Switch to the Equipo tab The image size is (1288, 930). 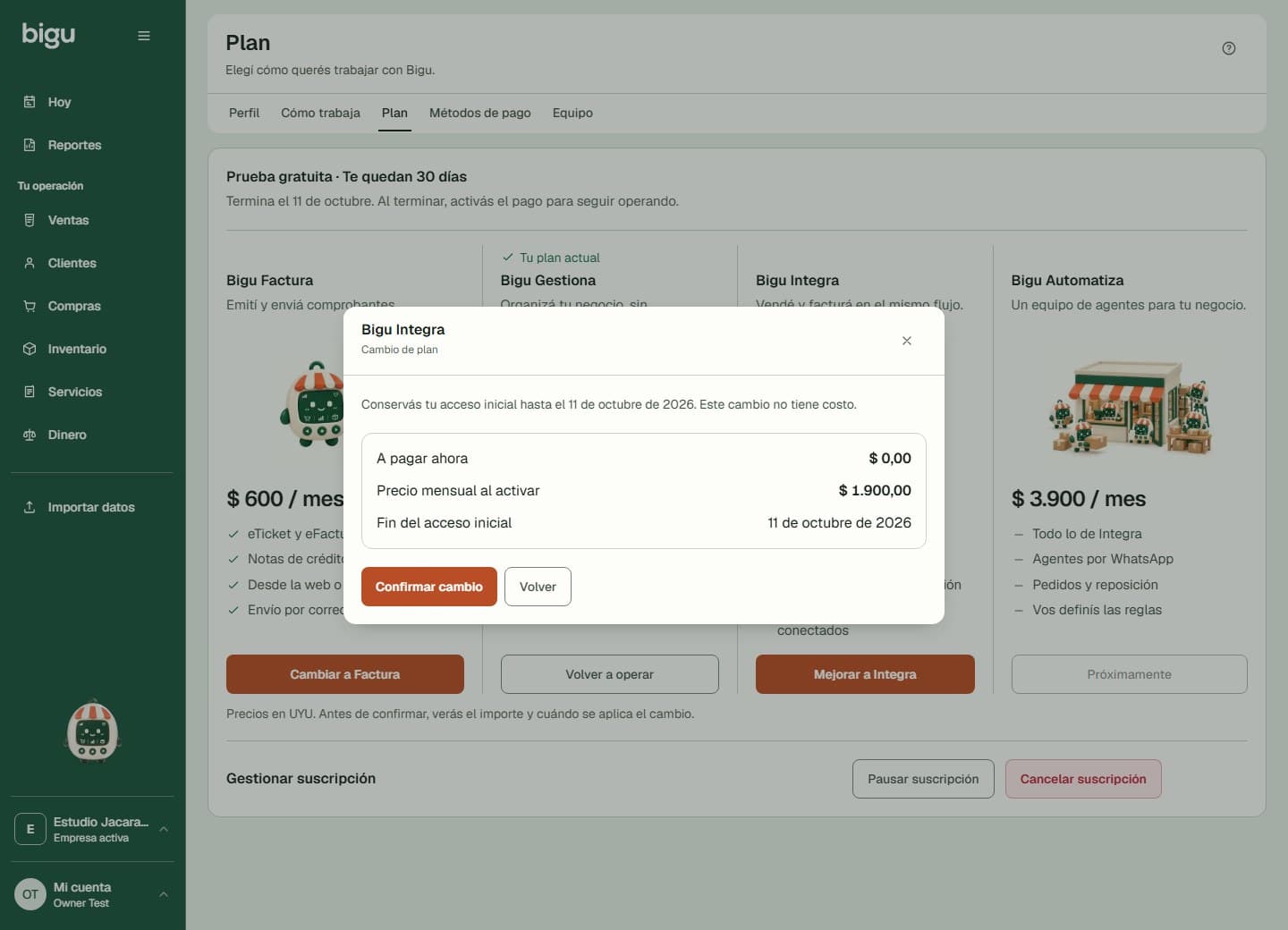pyautogui.click(x=572, y=113)
